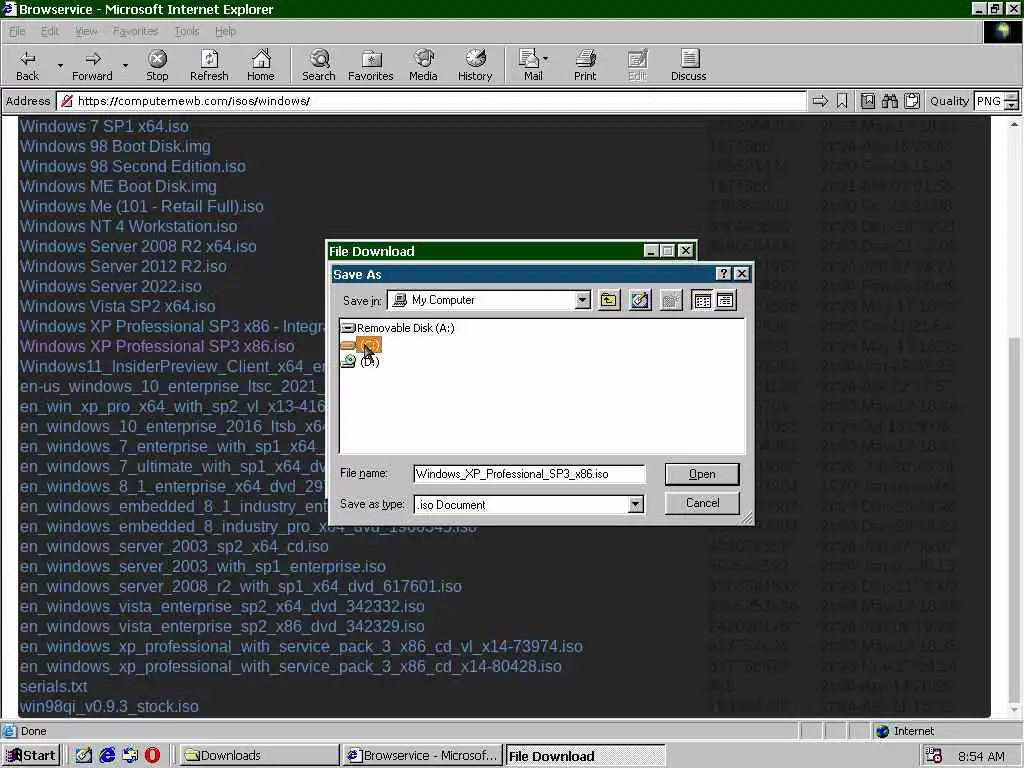This screenshot has height=768, width=1024.
Task: Open the View menu
Action: tap(86, 31)
